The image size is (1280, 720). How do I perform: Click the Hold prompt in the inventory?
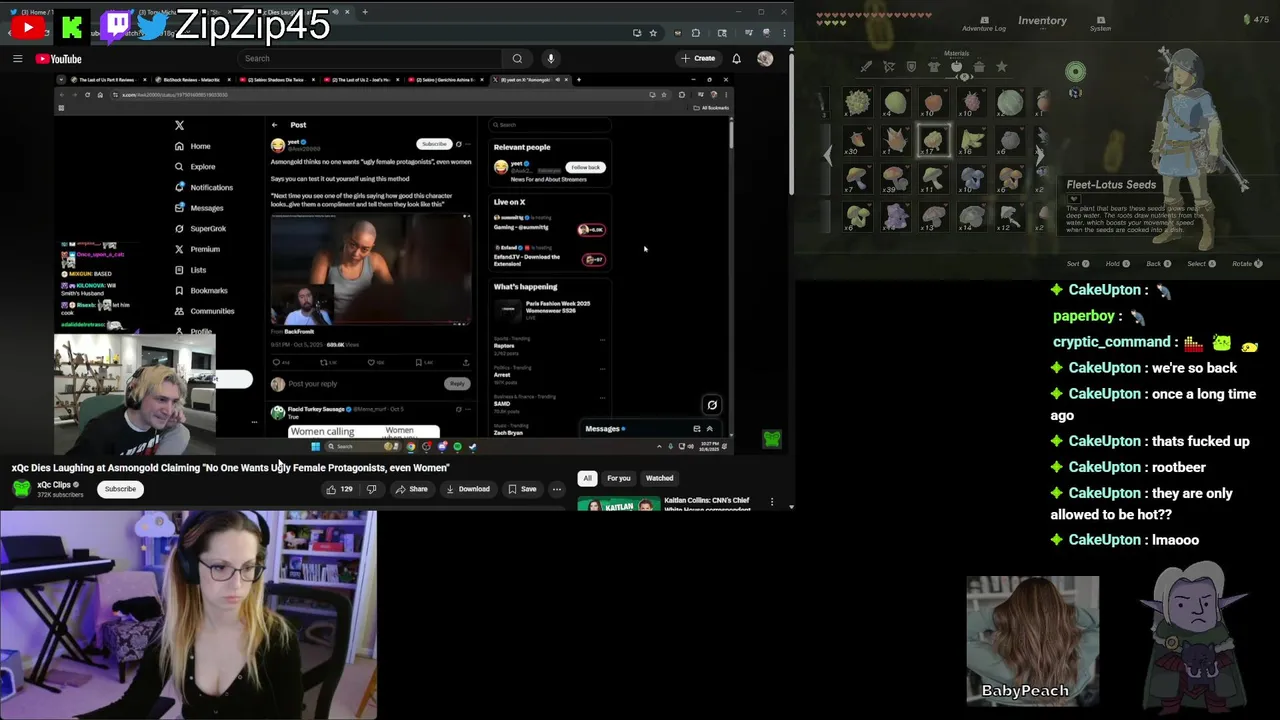(1117, 263)
